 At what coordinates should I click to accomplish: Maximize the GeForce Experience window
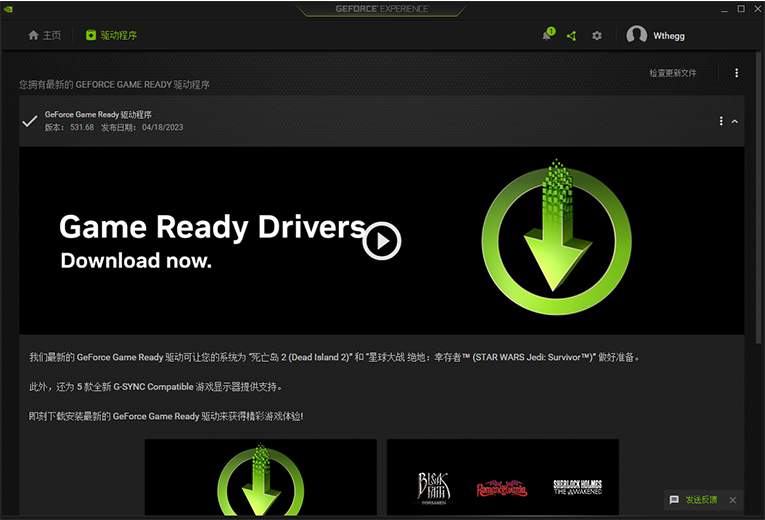741,9
